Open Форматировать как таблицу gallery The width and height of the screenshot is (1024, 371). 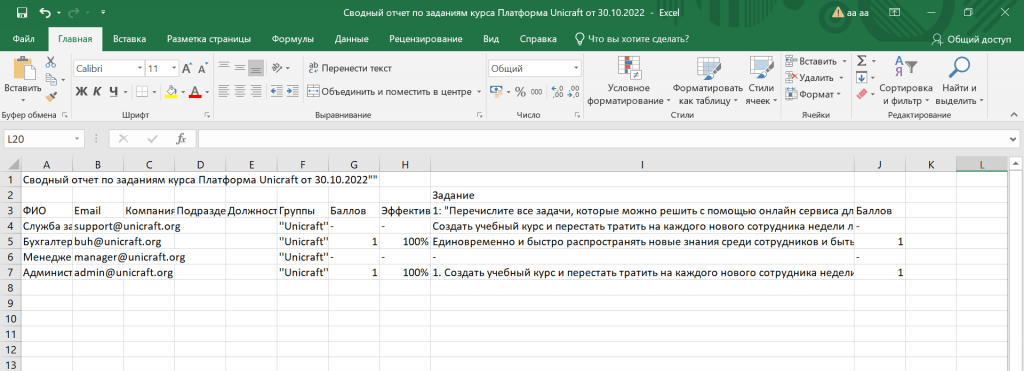click(708, 81)
